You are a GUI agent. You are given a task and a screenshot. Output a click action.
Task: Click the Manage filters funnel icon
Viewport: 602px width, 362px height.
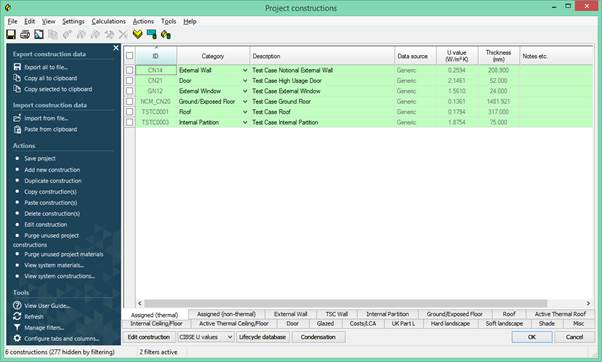17,327
